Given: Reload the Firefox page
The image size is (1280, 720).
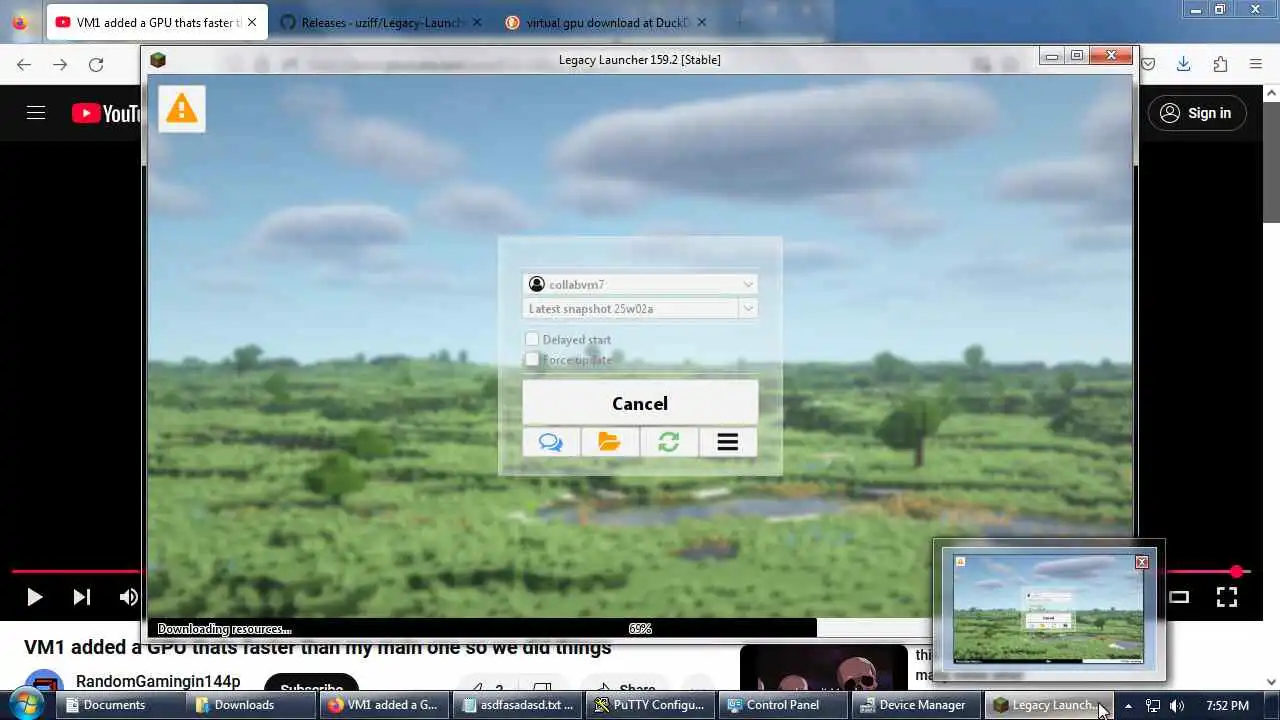Looking at the screenshot, I should 96,65.
